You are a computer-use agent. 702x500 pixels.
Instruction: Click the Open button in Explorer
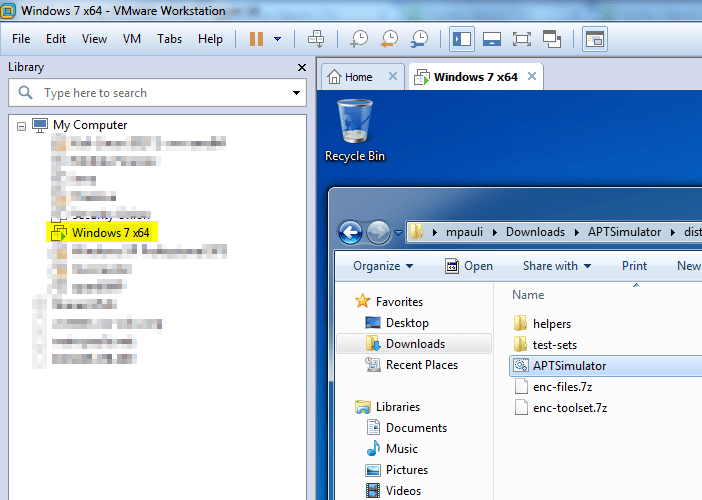point(469,266)
